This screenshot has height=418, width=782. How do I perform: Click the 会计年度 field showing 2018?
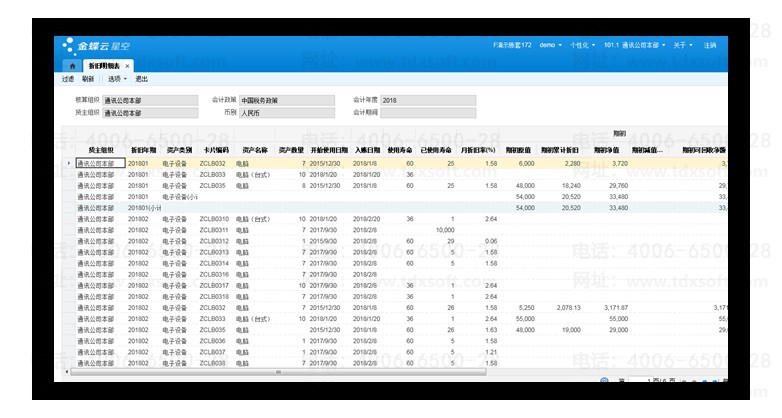tap(428, 100)
